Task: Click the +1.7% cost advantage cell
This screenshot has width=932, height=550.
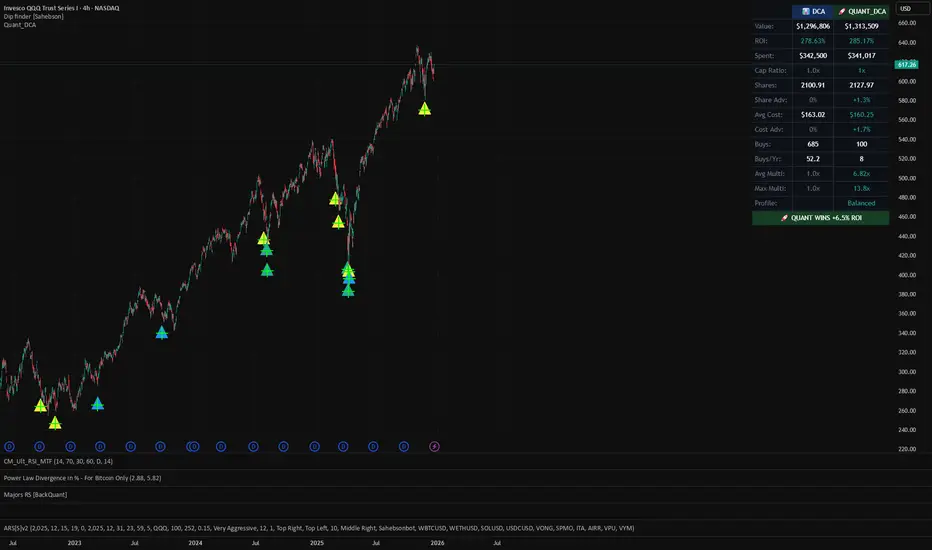Action: pyautogui.click(x=861, y=130)
